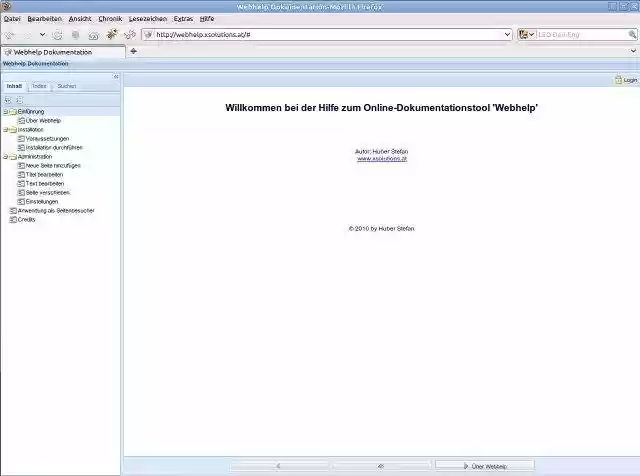Viewport: 640px width, 476px height.
Task: Select the Webhelp Dokumentation browser tab
Action: click(x=63, y=52)
